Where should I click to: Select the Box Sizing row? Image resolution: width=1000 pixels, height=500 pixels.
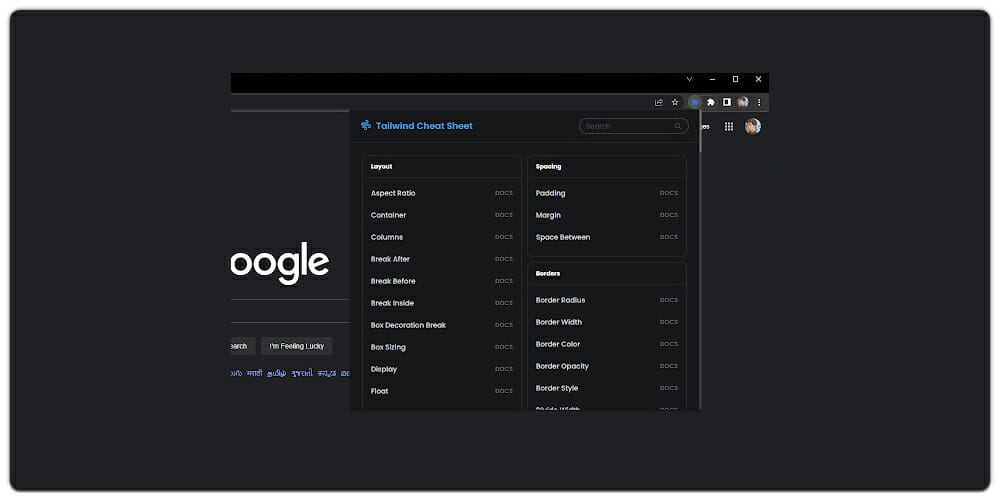388,347
